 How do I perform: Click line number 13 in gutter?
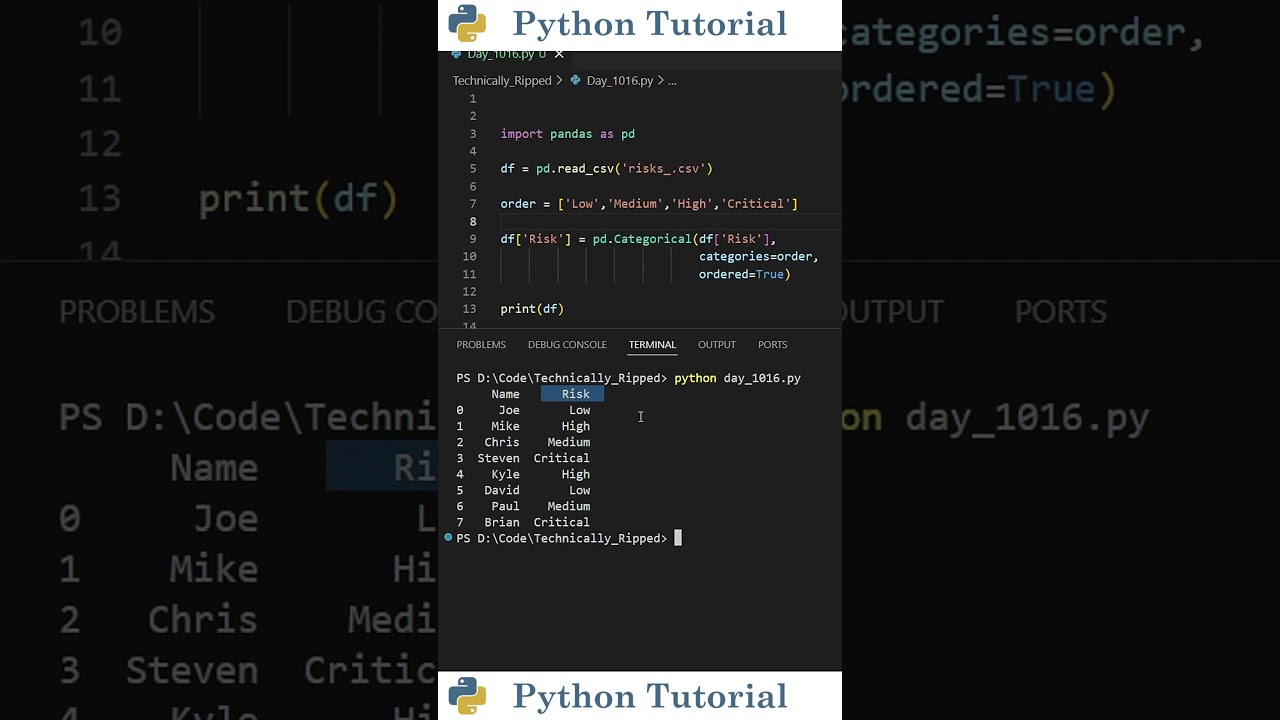(x=470, y=309)
